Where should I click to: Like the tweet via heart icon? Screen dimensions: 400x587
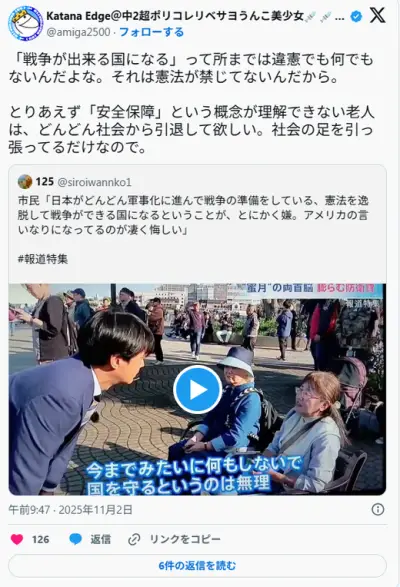(x=17, y=539)
